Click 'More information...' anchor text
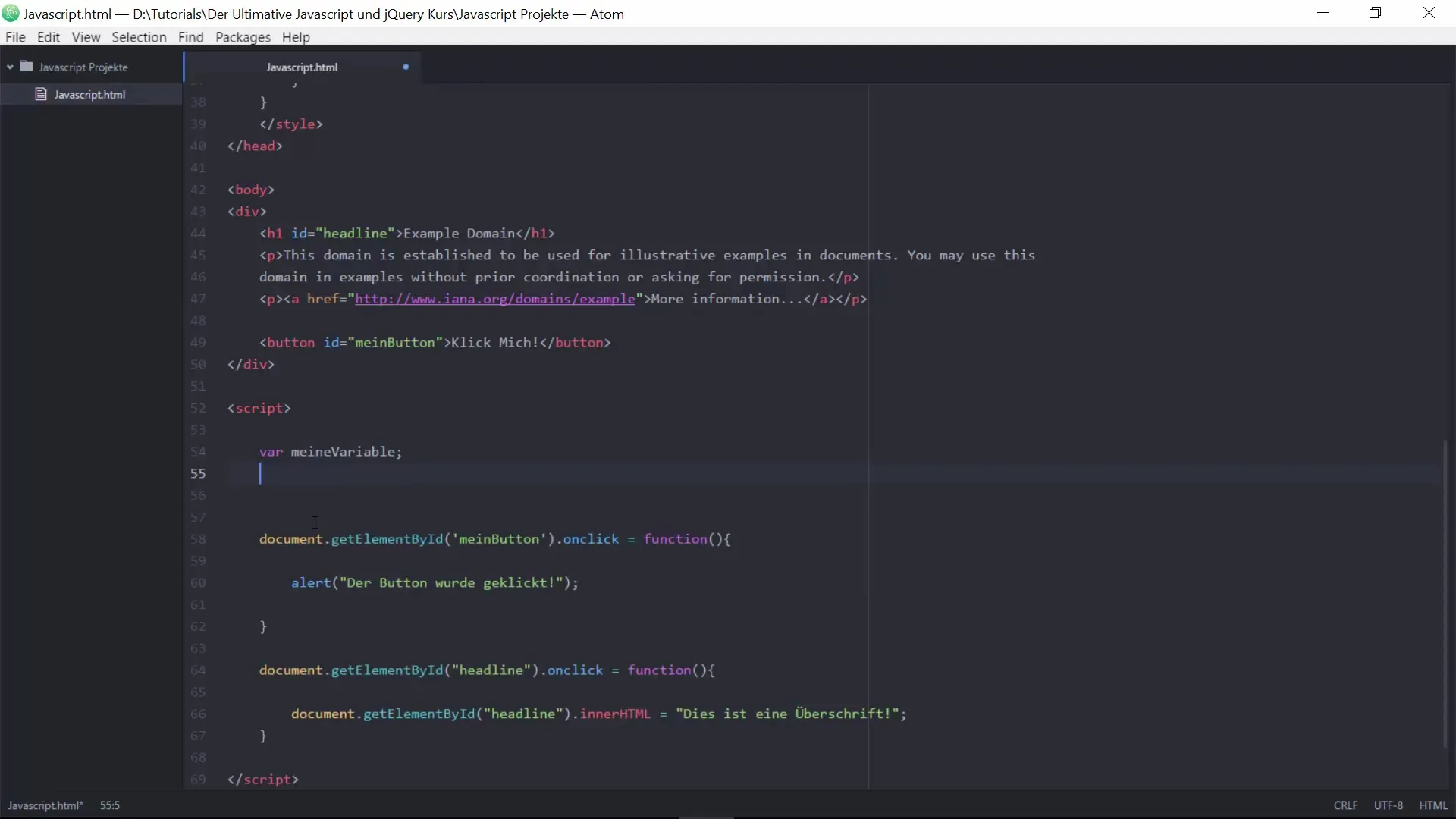This screenshot has height=819, width=1456. pyautogui.click(x=727, y=299)
